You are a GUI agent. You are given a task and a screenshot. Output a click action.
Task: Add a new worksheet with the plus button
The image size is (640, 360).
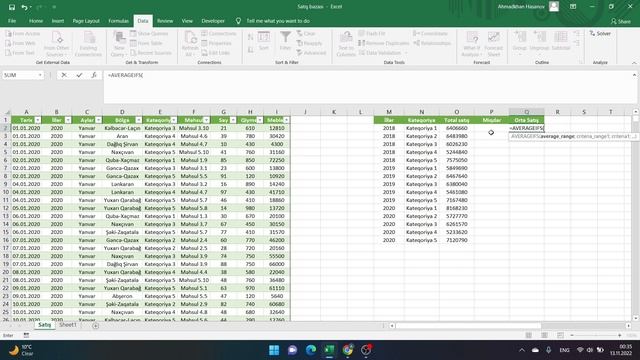[96, 326]
